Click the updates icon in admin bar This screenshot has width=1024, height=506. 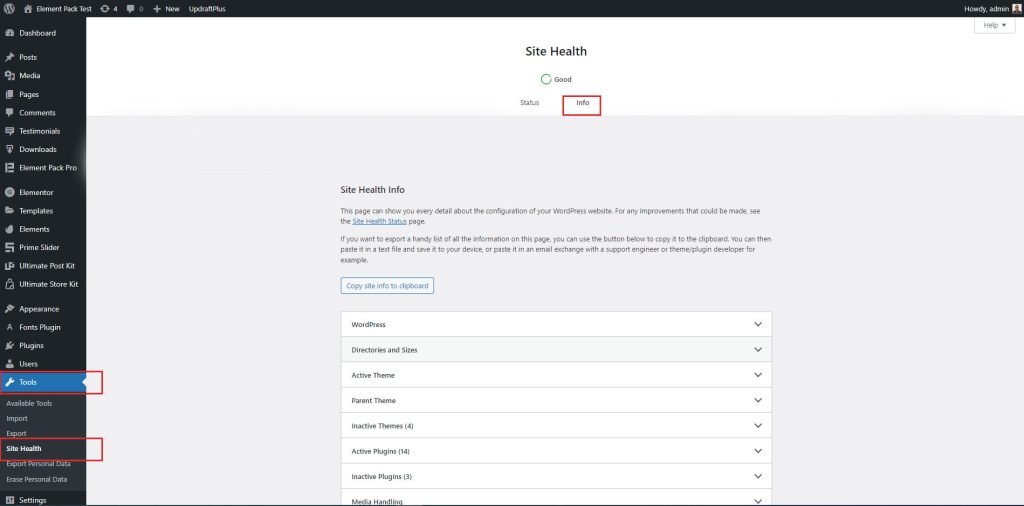point(104,8)
